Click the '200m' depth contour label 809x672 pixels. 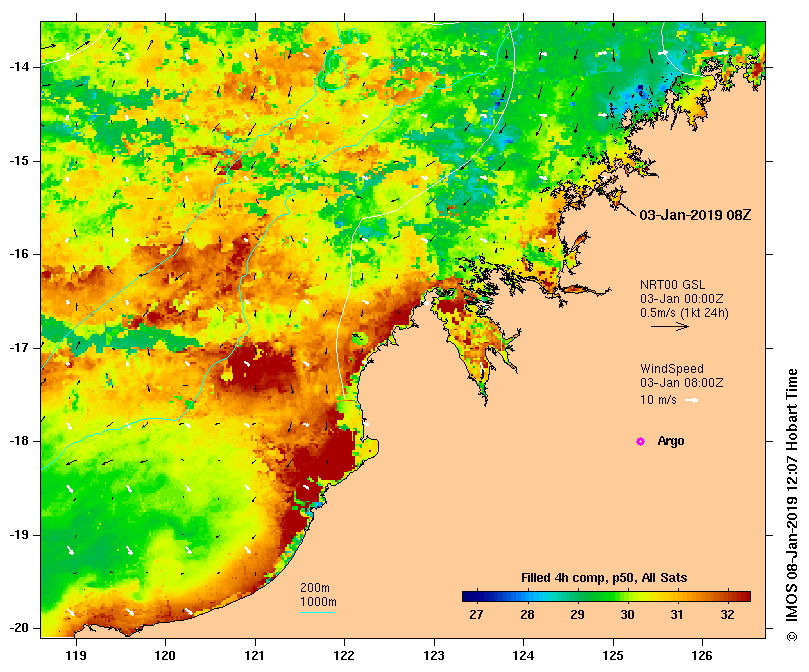[x=315, y=588]
